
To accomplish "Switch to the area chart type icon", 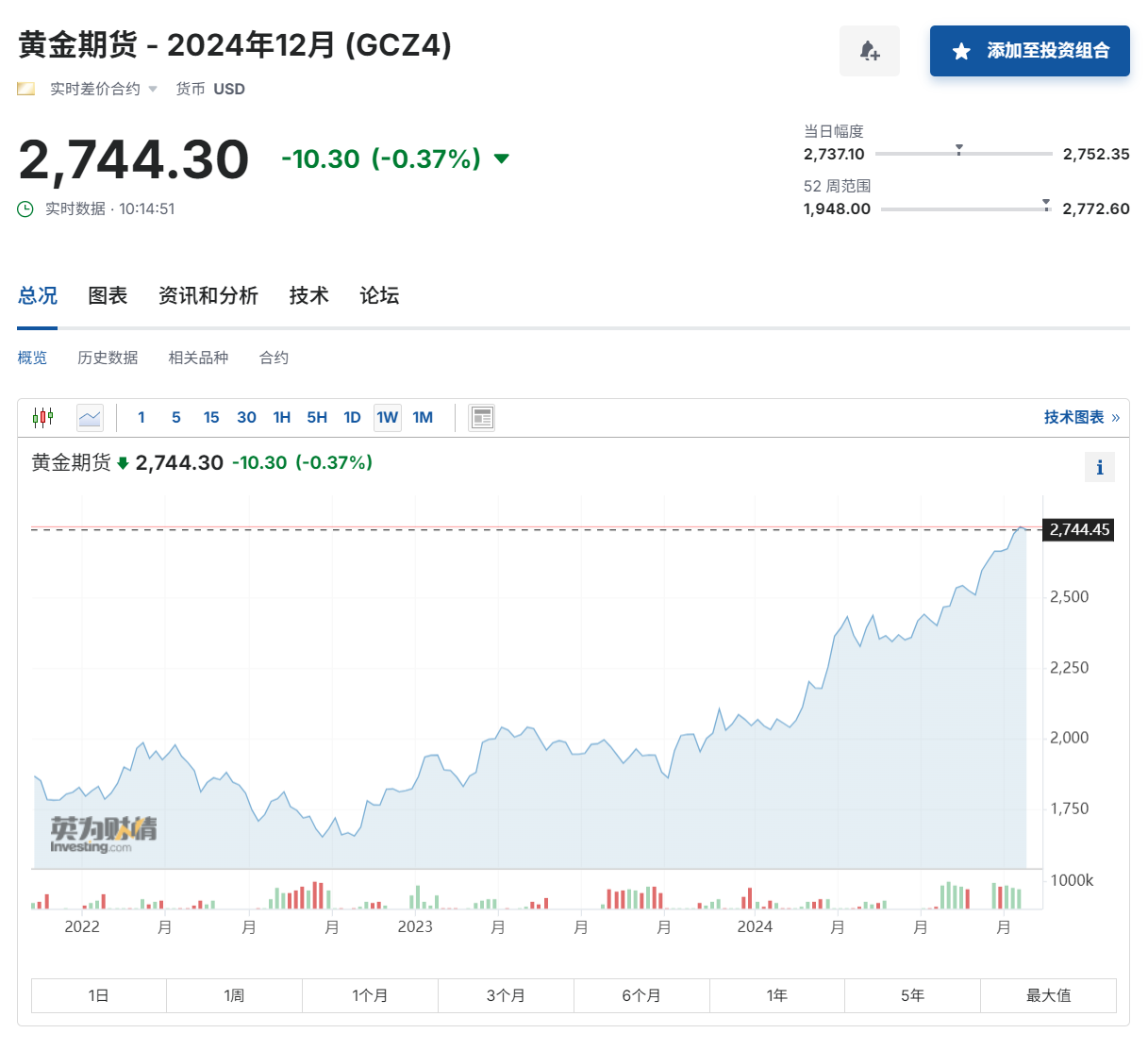I will [x=90, y=416].
